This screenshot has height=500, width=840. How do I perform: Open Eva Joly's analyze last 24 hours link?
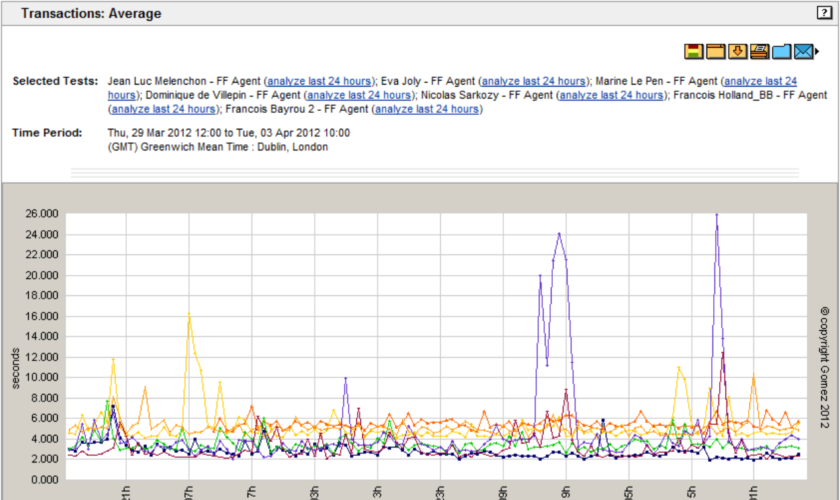click(x=534, y=81)
